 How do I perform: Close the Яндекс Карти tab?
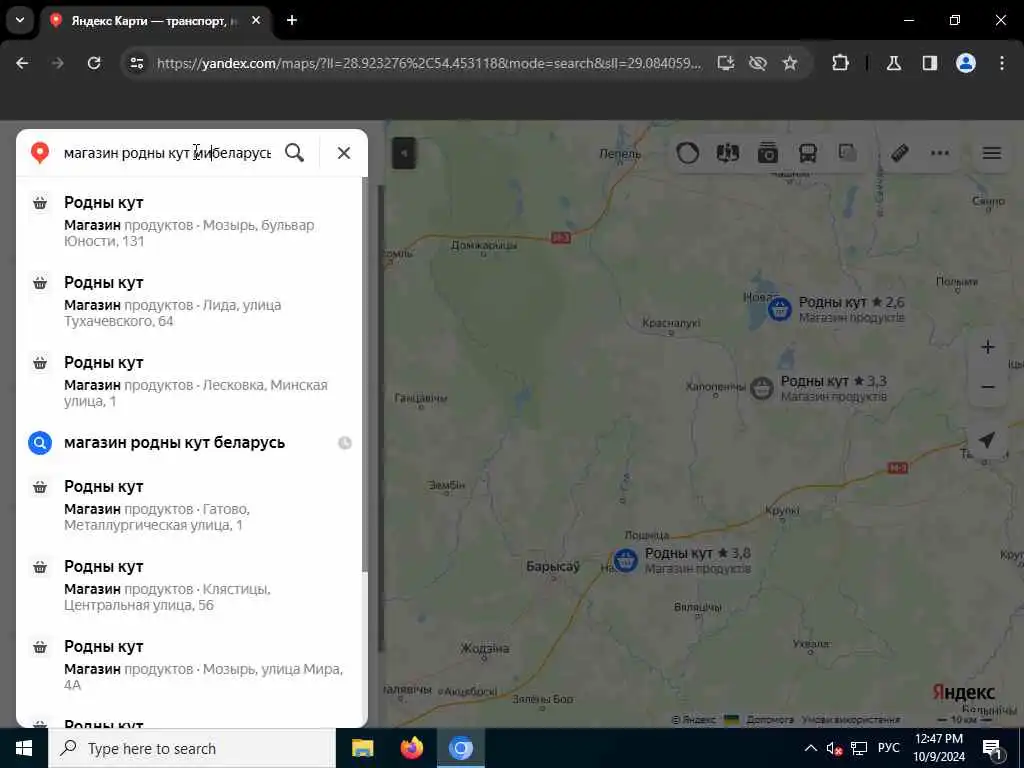coord(256,21)
